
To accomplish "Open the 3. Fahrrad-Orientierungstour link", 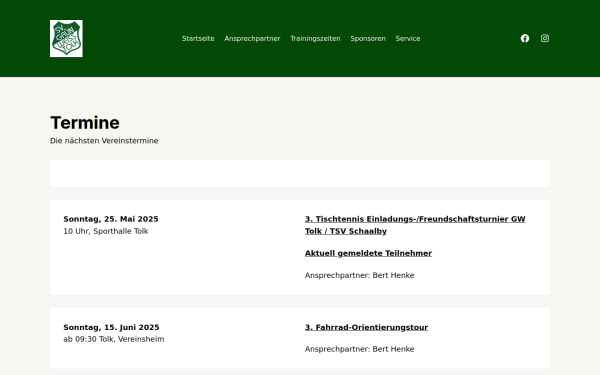I will [367, 328].
